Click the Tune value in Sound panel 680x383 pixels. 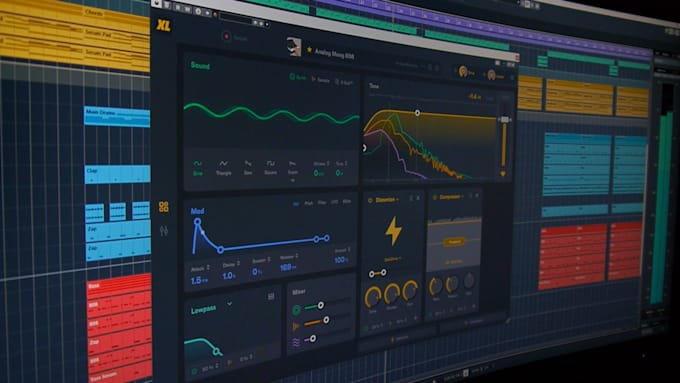(x=340, y=173)
